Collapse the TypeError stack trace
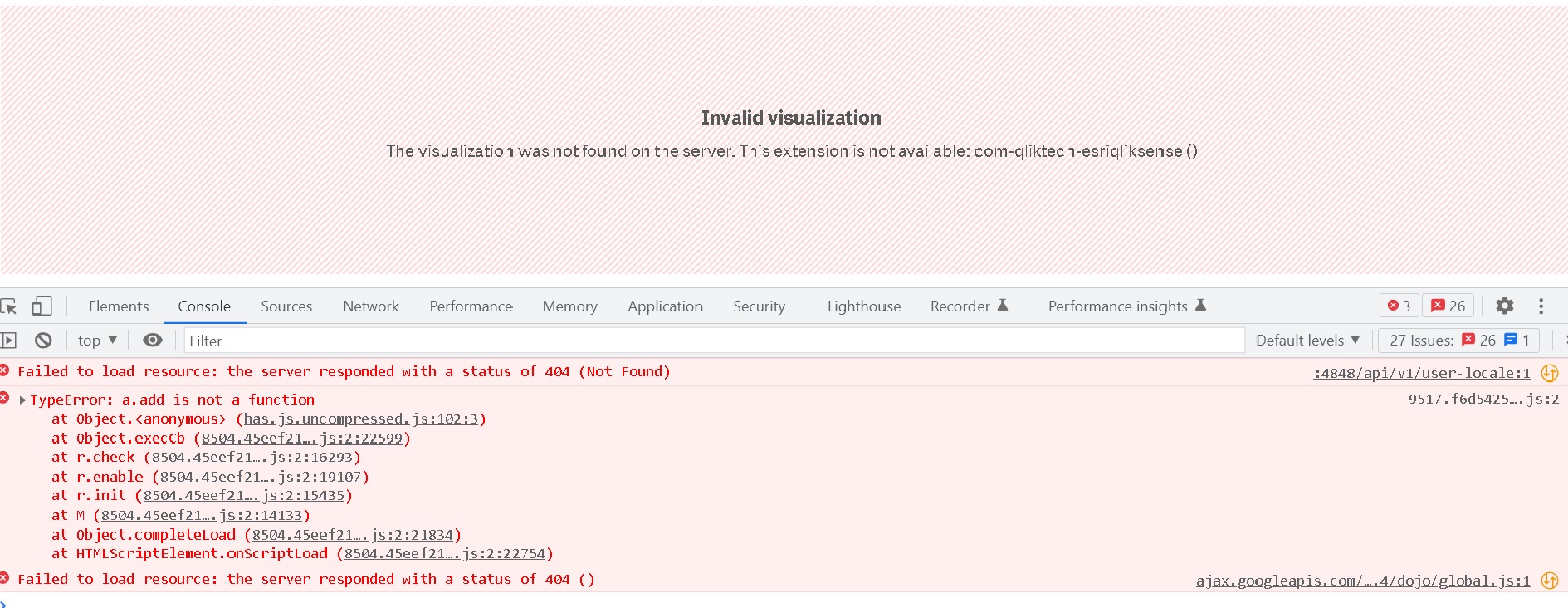The height and width of the screenshot is (608, 1568). tap(23, 400)
